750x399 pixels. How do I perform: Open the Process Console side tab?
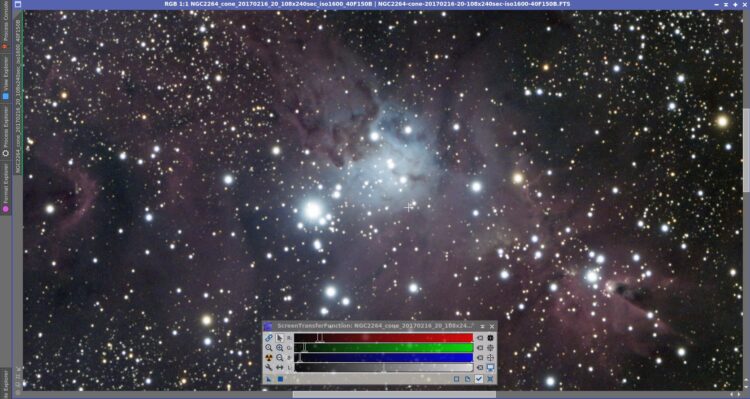click(x=5, y=28)
